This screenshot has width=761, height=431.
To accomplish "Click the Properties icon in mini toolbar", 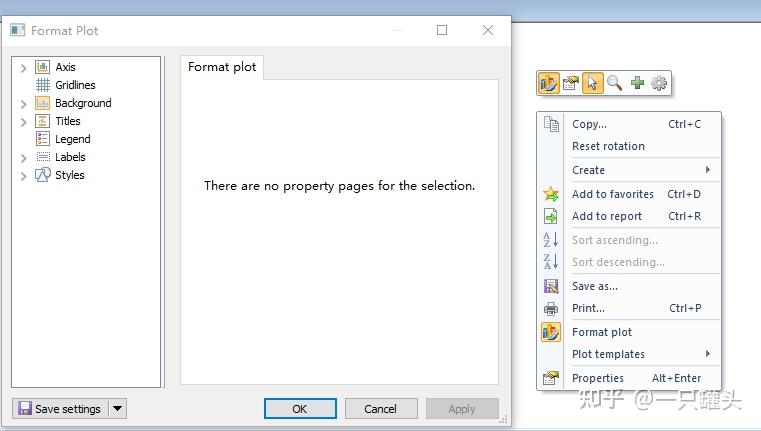I will point(570,84).
